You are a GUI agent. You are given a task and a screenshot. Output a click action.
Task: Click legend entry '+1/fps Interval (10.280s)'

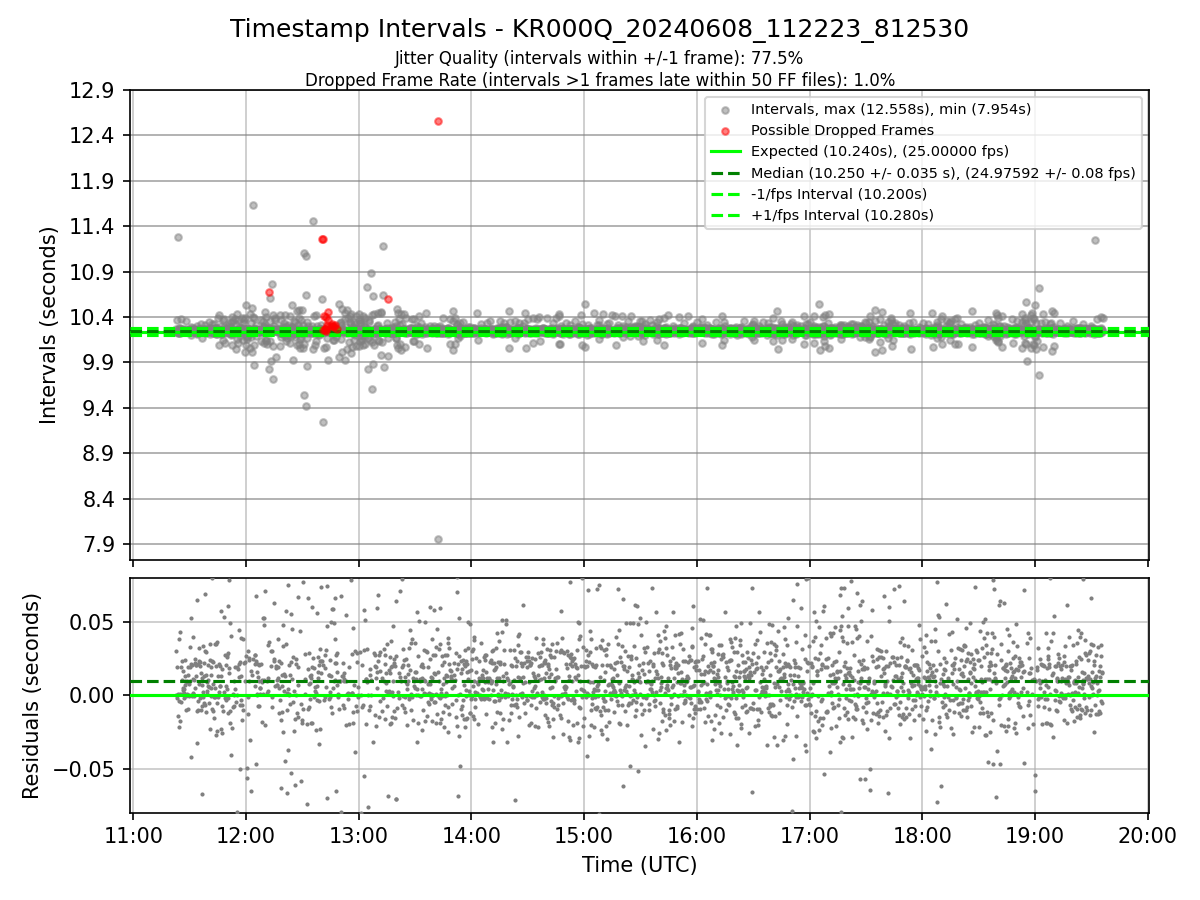842,215
